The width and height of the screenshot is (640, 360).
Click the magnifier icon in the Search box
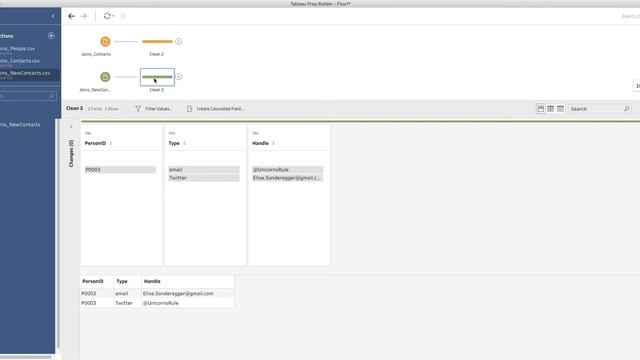point(627,109)
